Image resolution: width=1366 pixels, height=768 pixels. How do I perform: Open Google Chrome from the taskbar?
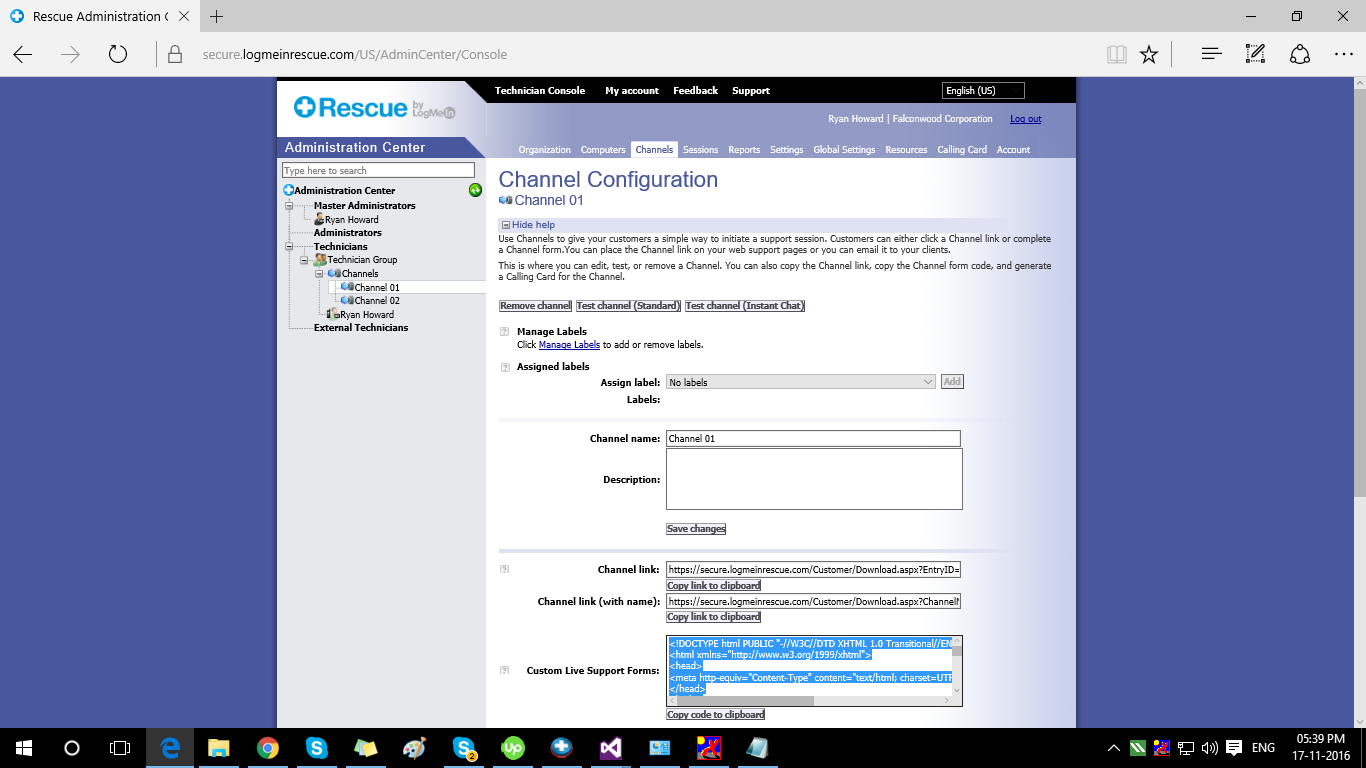click(267, 747)
